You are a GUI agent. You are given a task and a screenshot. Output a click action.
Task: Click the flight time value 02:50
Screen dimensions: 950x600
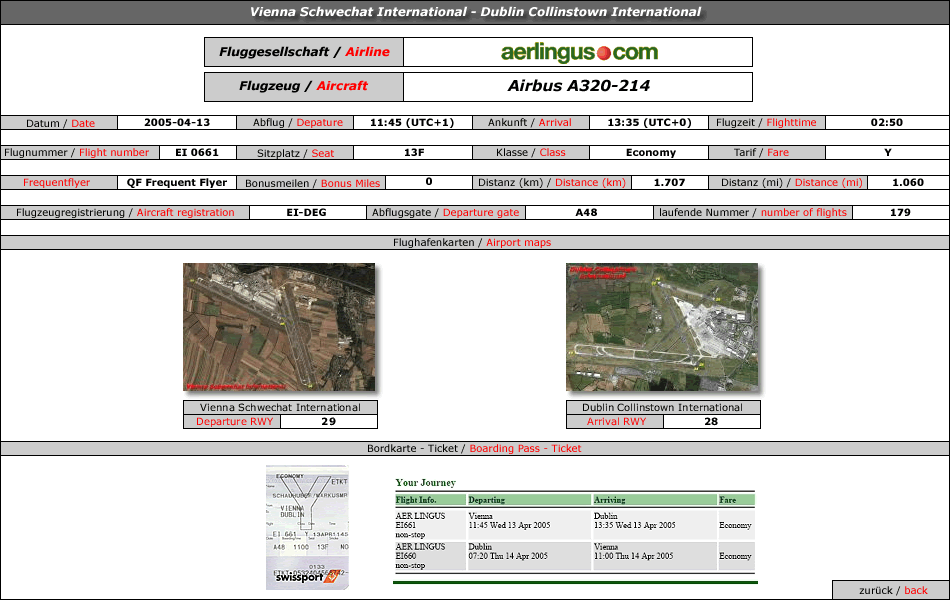886,122
